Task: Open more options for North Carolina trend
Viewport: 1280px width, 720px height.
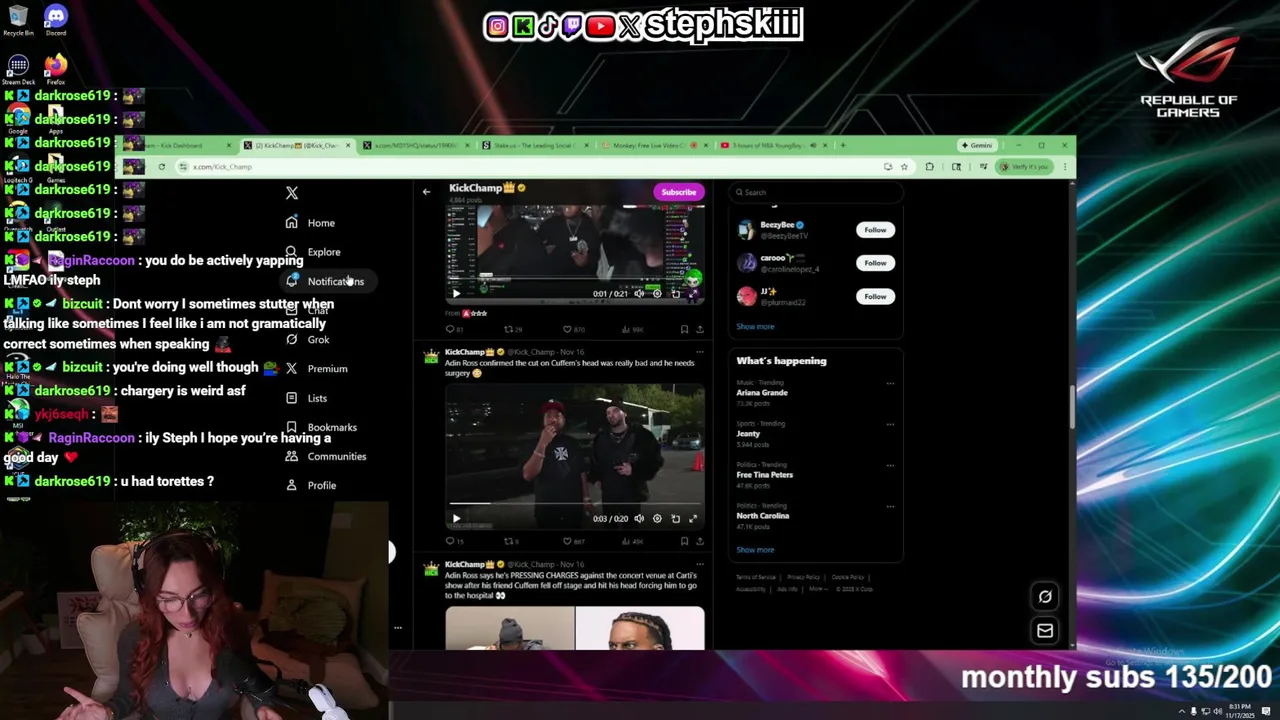Action: point(890,506)
